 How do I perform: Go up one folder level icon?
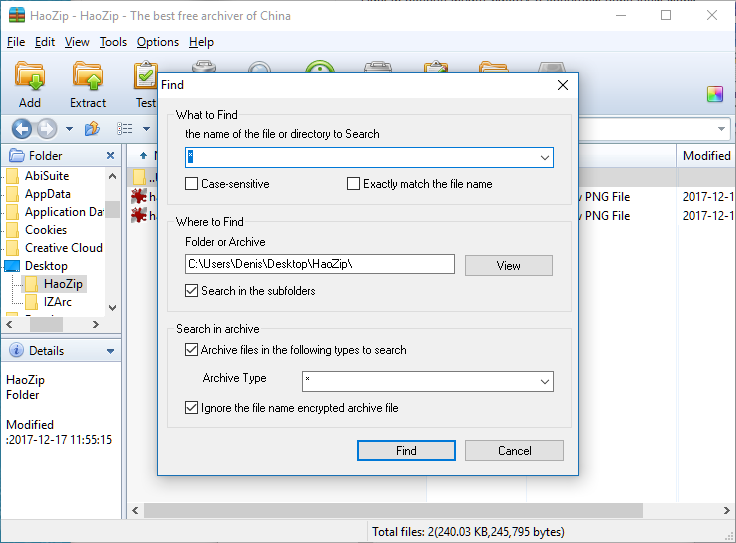point(92,128)
